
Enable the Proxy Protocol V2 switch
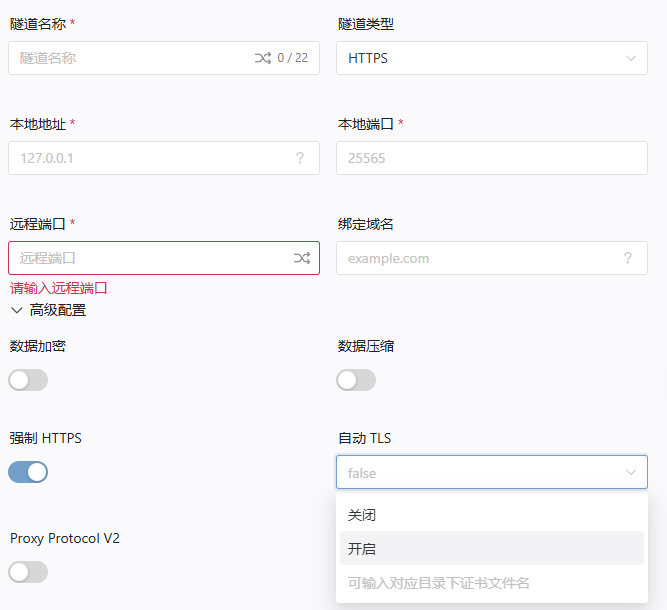[x=28, y=572]
